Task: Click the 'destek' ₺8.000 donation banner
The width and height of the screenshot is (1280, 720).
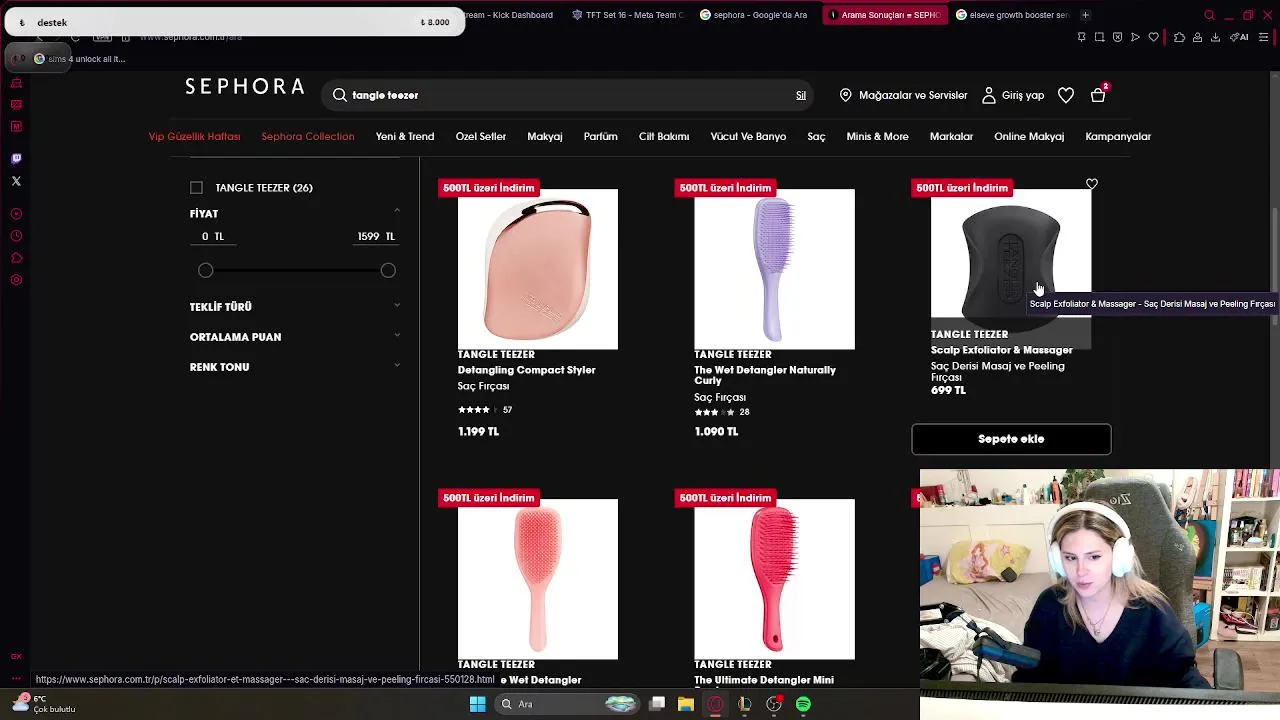Action: click(235, 22)
